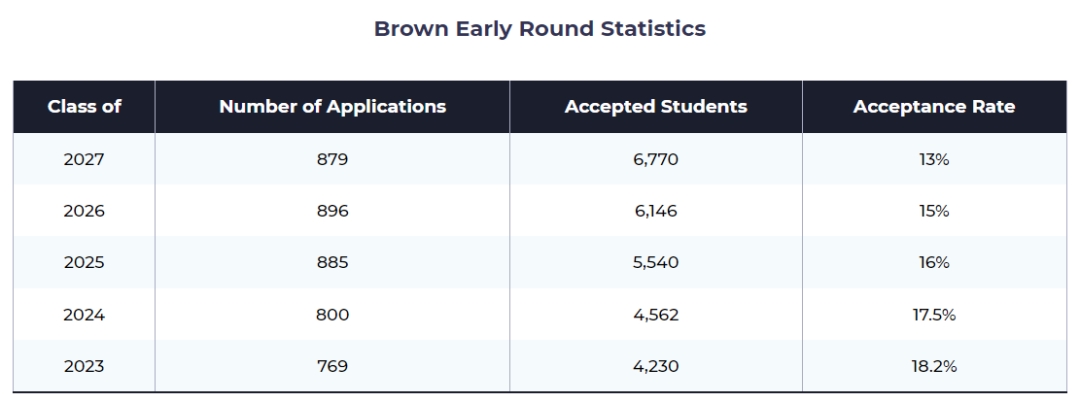Select the 2025 class year cell

pyautogui.click(x=84, y=263)
